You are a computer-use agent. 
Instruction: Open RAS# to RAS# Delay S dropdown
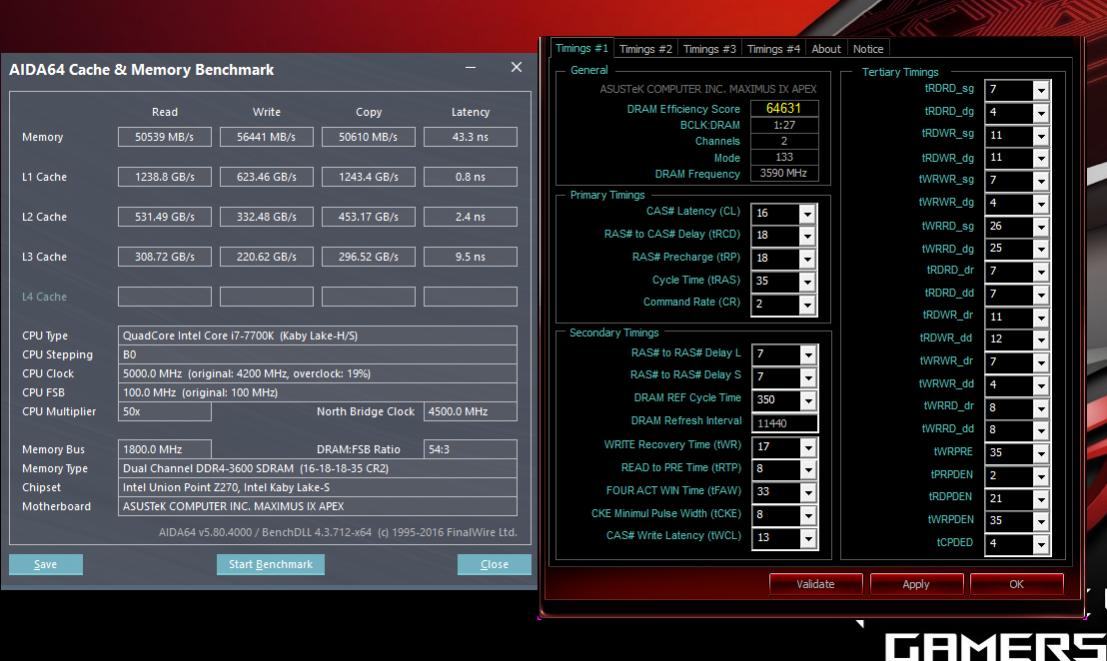(808, 377)
